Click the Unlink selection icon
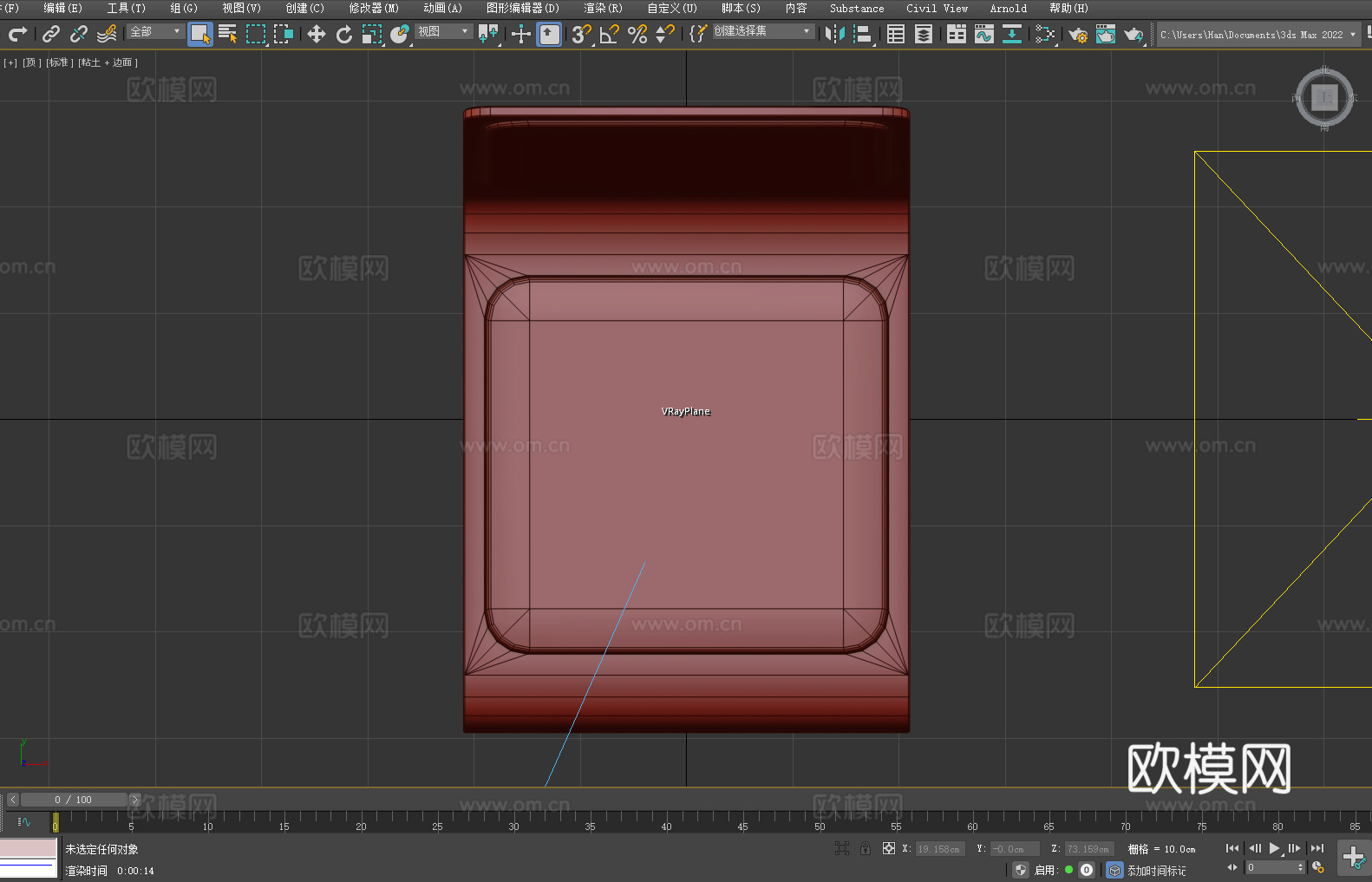The height and width of the screenshot is (882, 1372). (x=79, y=34)
